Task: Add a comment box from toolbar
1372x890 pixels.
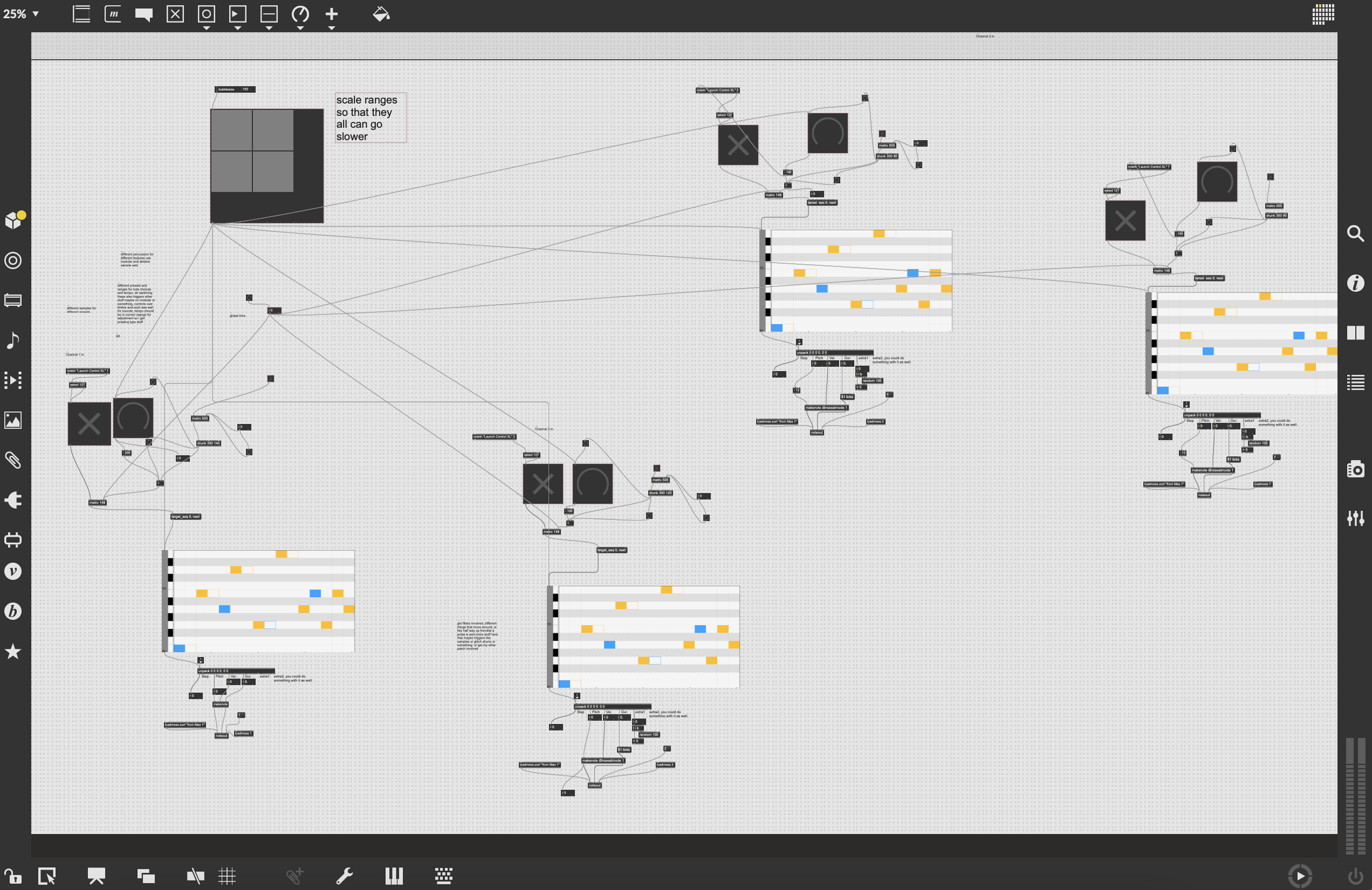Action: pyautogui.click(x=144, y=14)
